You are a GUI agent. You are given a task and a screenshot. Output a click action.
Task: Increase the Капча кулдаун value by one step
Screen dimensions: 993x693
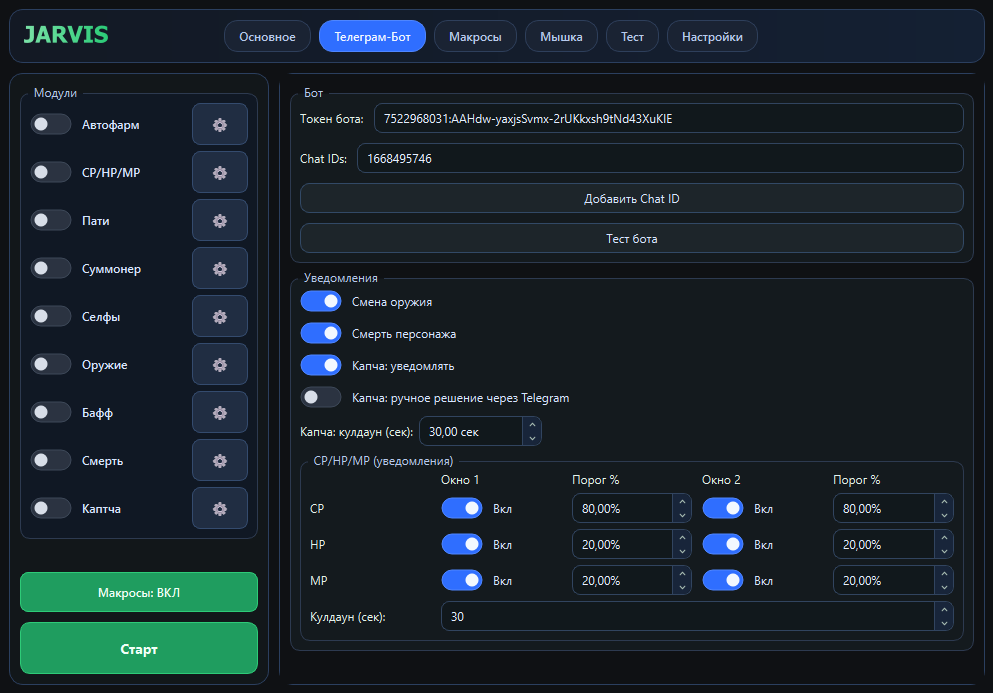532,424
